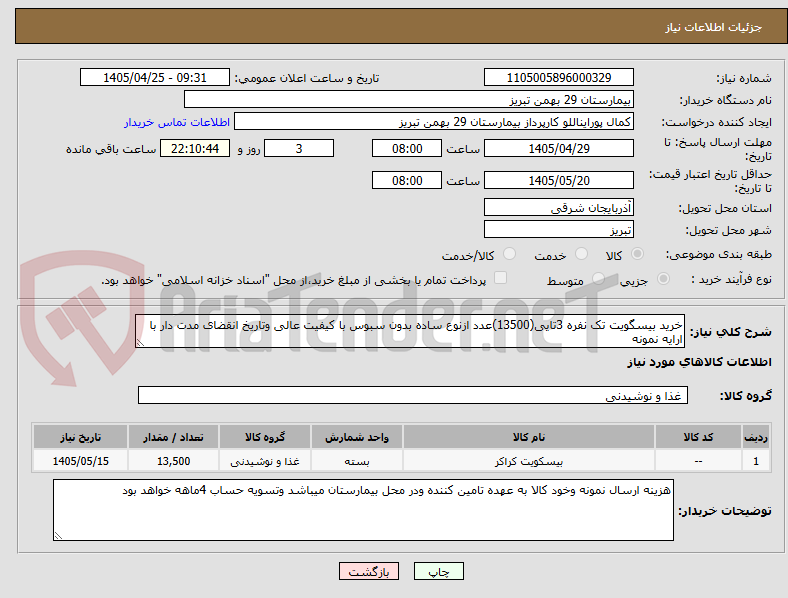This screenshot has height=598, width=788.
Task: Click the شرح کلی نیاز description textarea
Action: pyautogui.click(x=410, y=331)
